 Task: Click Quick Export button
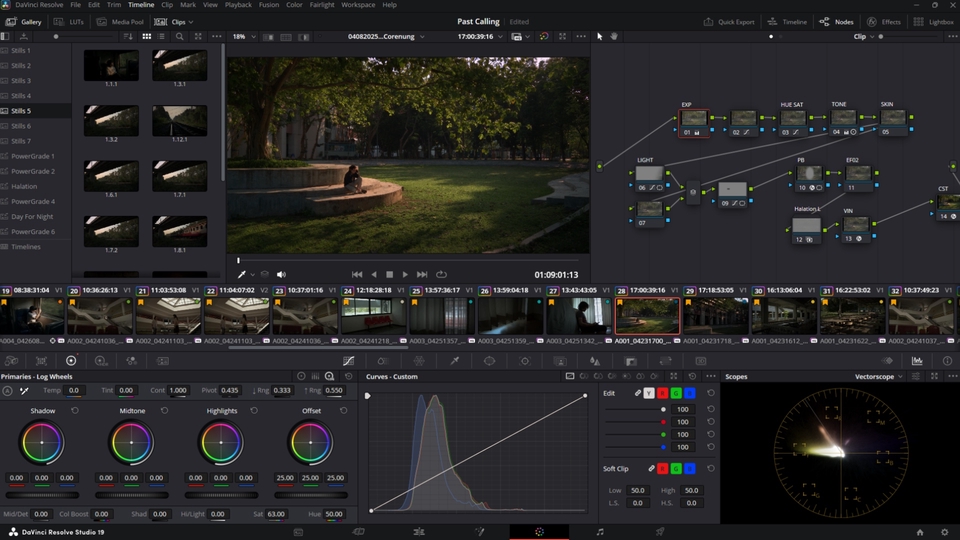tap(729, 21)
